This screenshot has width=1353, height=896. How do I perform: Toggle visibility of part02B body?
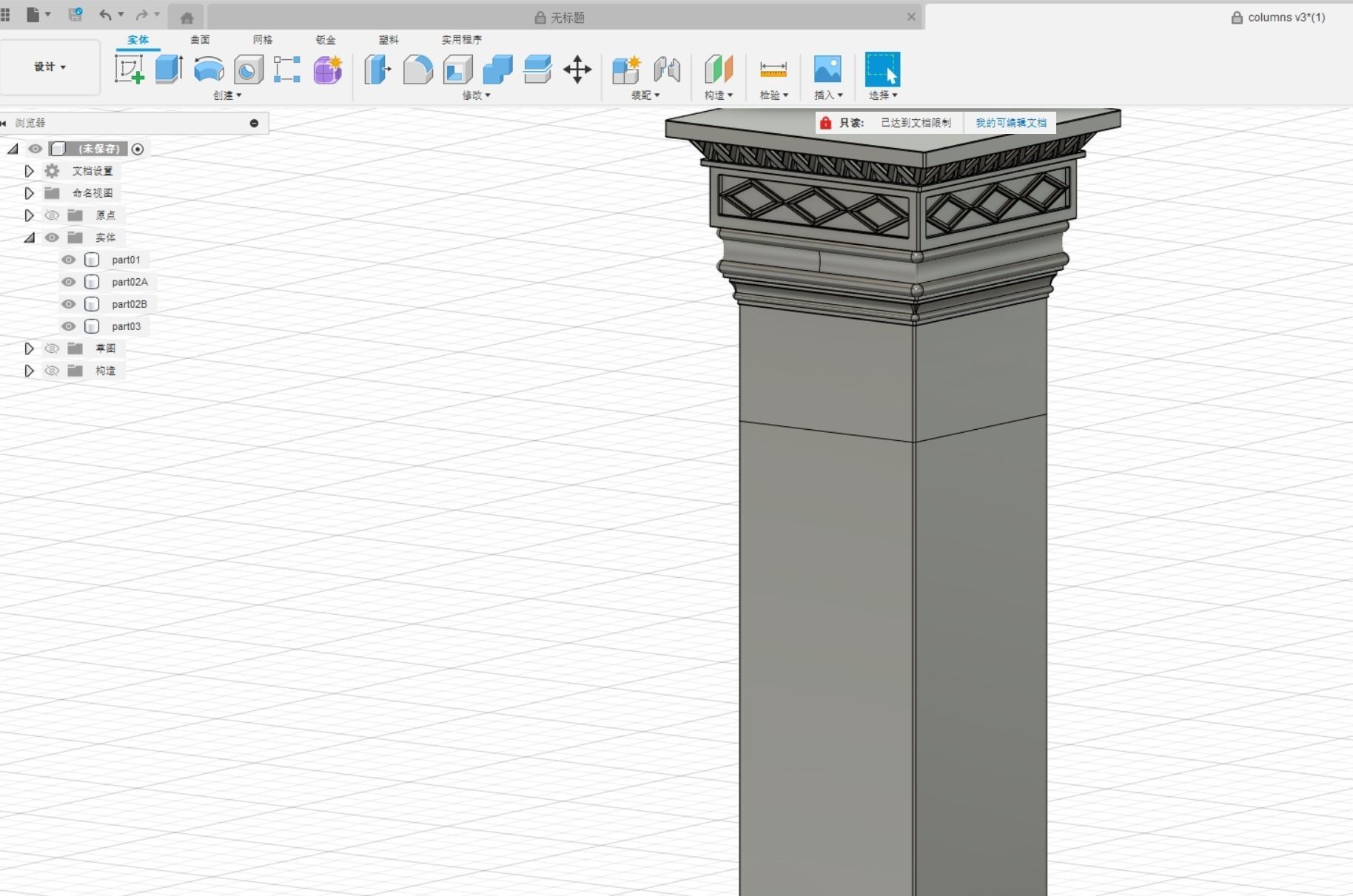(69, 304)
